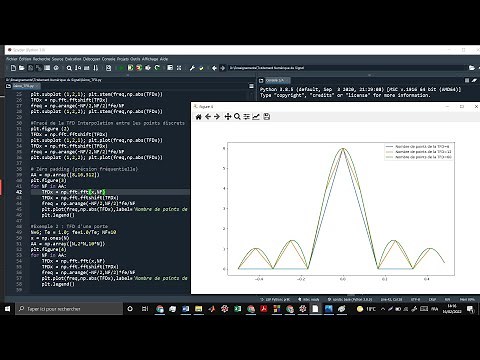Select Zoom to rectangle tool in figure

coord(237,117)
